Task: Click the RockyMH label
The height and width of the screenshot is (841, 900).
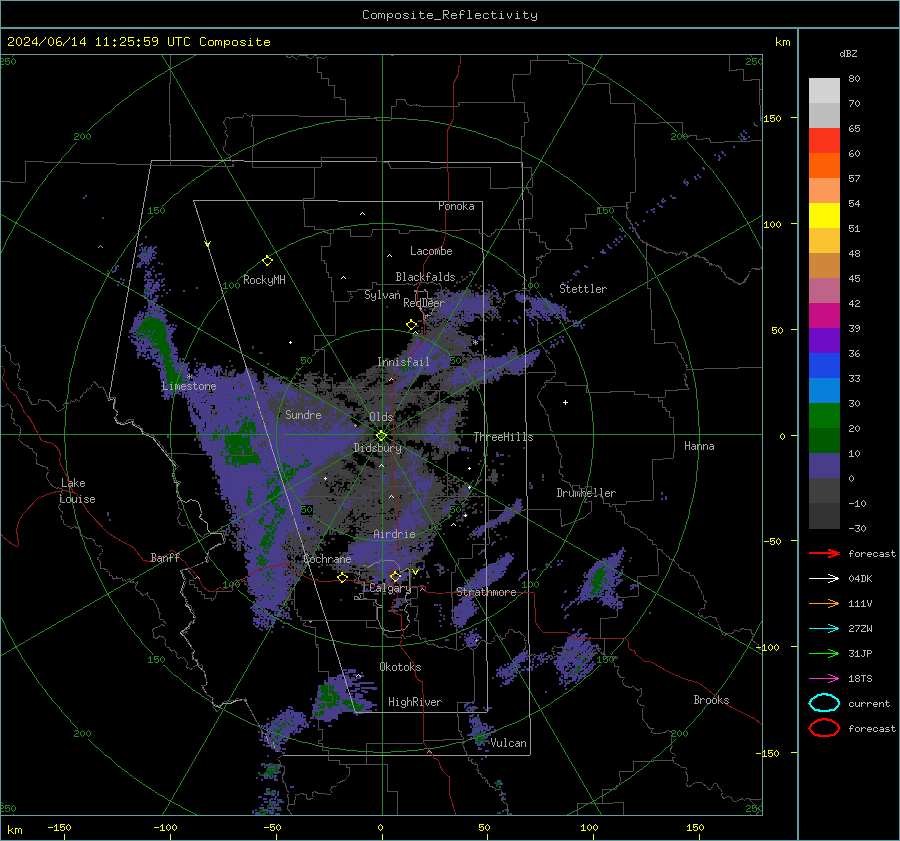Action: [264, 280]
